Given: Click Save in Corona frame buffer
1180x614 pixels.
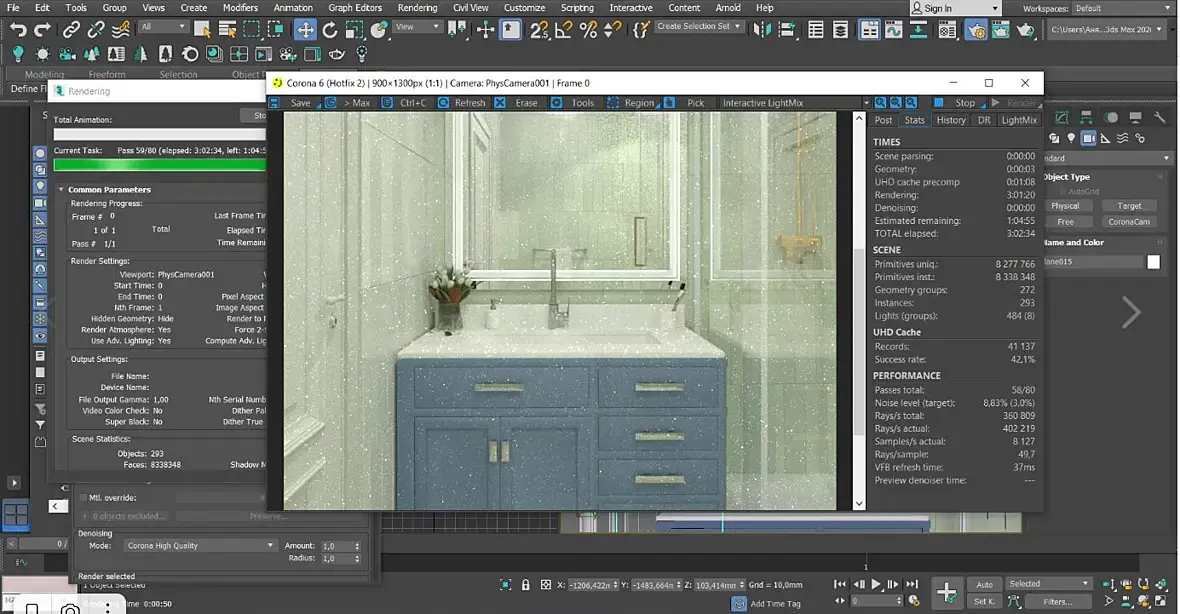Looking at the screenshot, I should 300,103.
